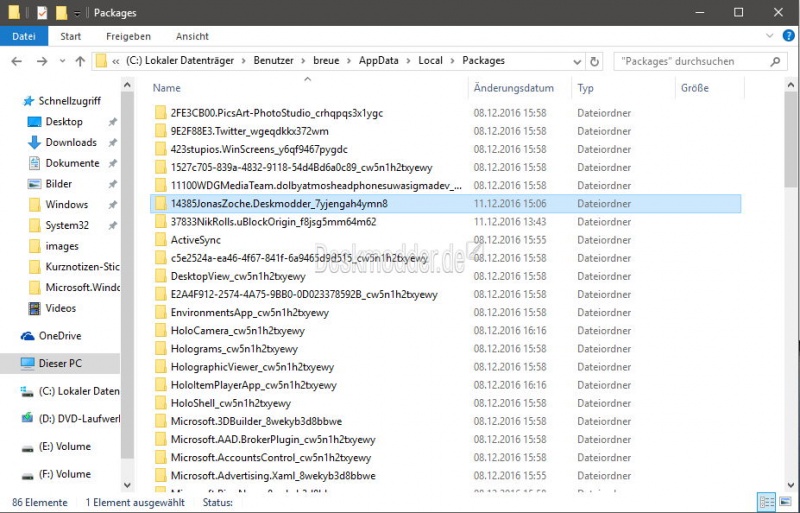Open OneDrive in the navigation pane
Screen dimensions: 800x513
[62, 336]
